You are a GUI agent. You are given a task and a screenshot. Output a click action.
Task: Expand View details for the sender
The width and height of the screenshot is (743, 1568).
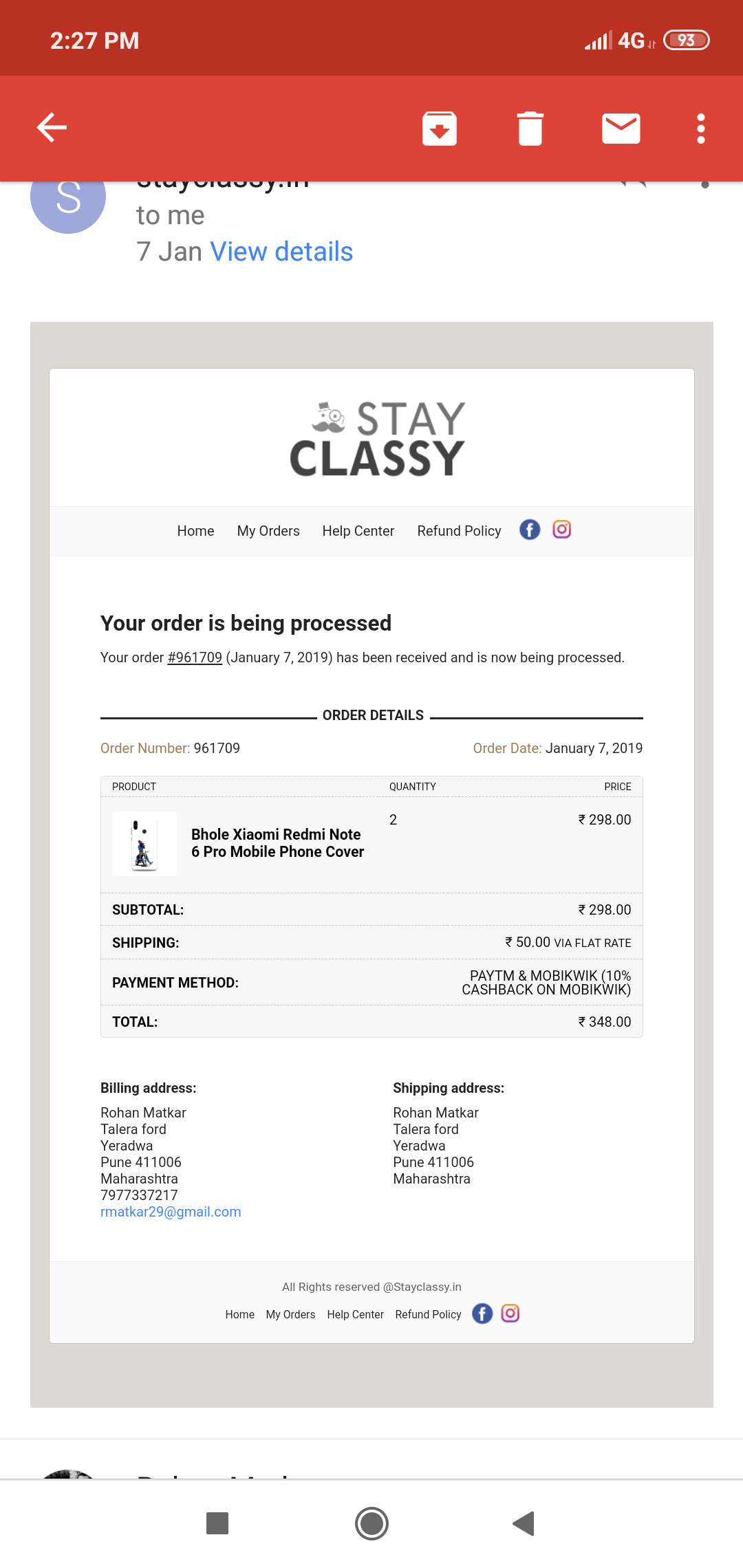coord(281,252)
